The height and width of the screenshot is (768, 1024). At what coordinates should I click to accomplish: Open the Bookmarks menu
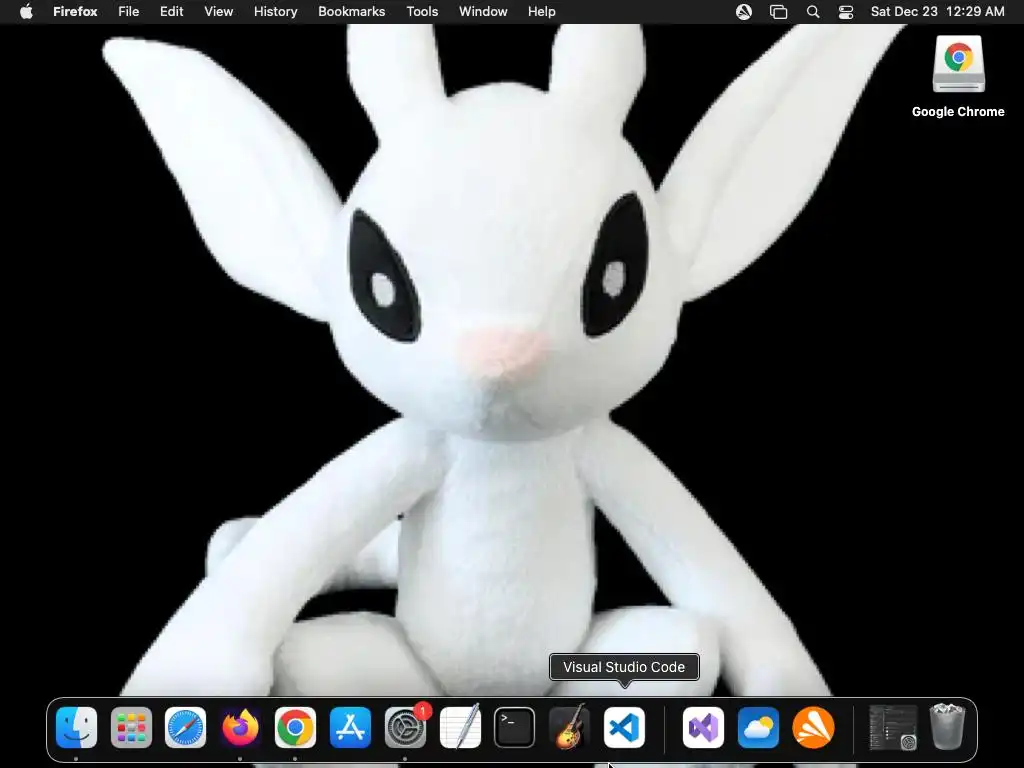[x=351, y=12]
